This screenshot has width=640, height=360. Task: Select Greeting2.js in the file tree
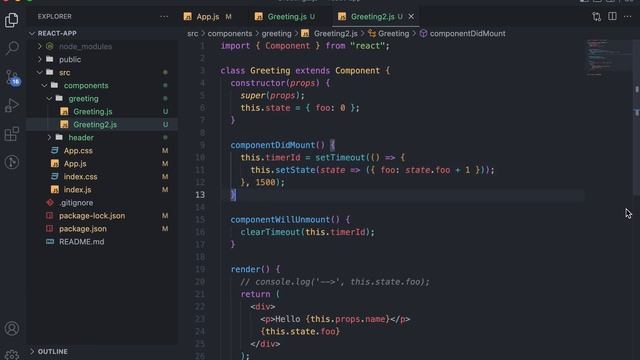pos(102,124)
